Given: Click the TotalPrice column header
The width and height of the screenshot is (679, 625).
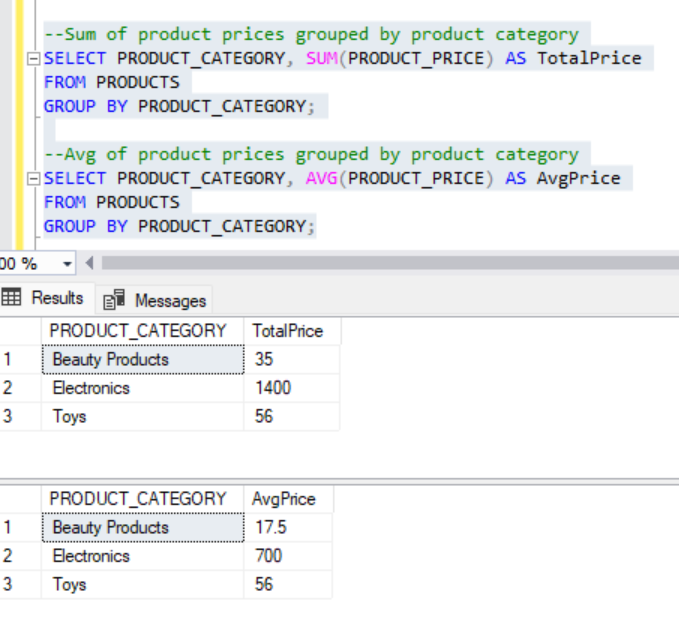Looking at the screenshot, I should (x=288, y=331).
